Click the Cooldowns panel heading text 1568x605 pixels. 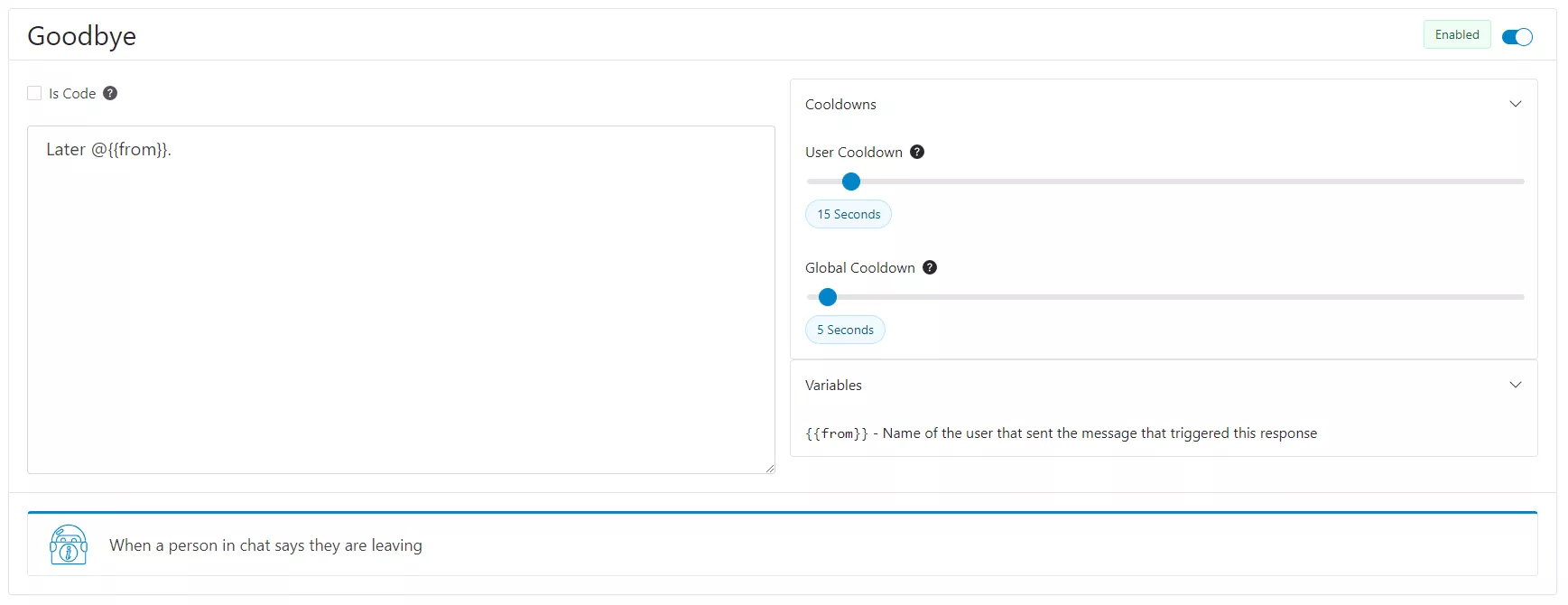[840, 105]
